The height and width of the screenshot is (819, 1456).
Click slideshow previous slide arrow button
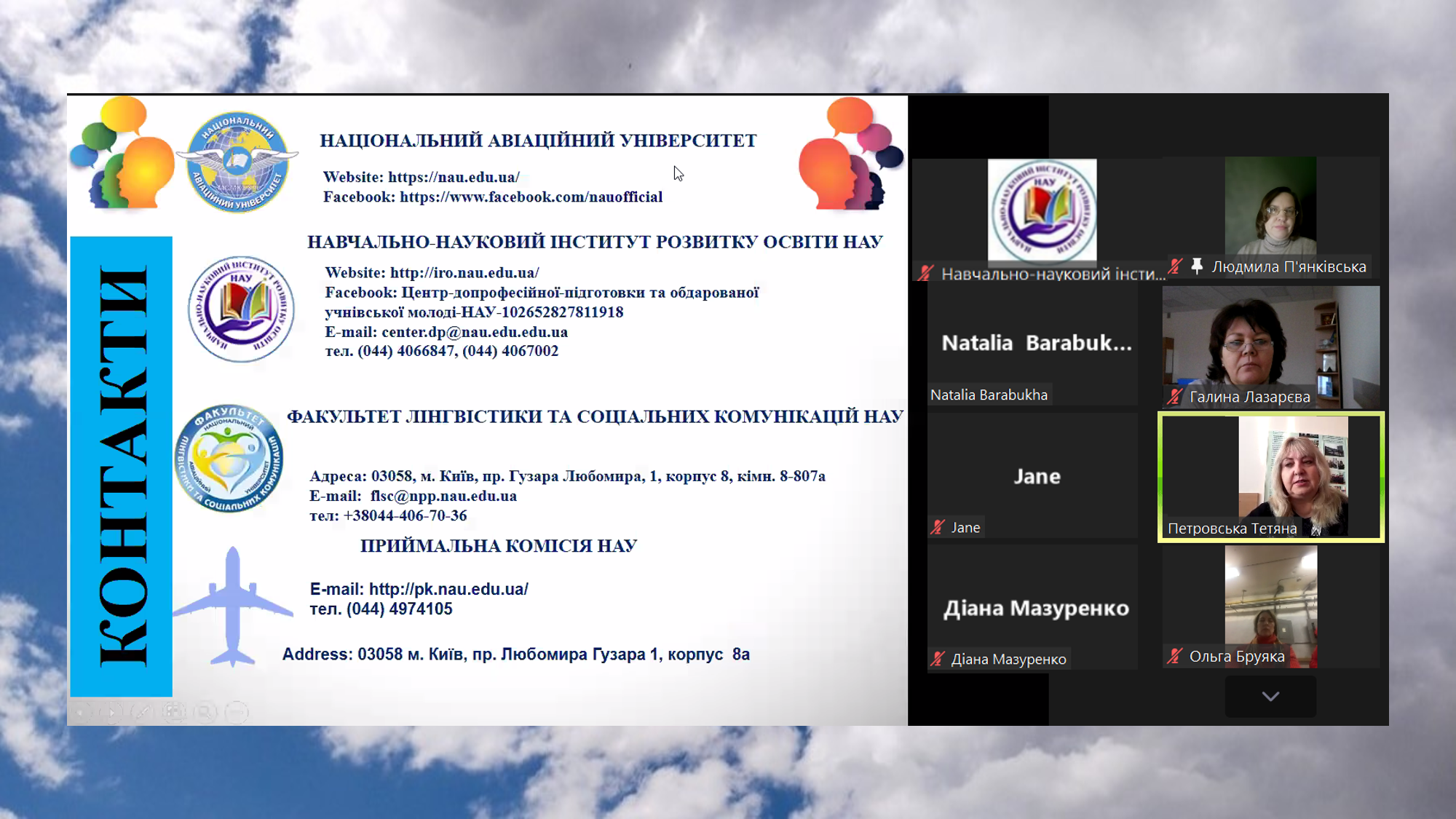(x=80, y=712)
